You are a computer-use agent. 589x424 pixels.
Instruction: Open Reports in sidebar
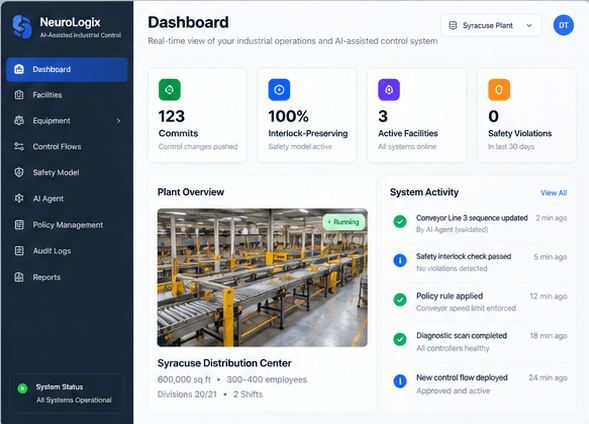tap(67, 277)
